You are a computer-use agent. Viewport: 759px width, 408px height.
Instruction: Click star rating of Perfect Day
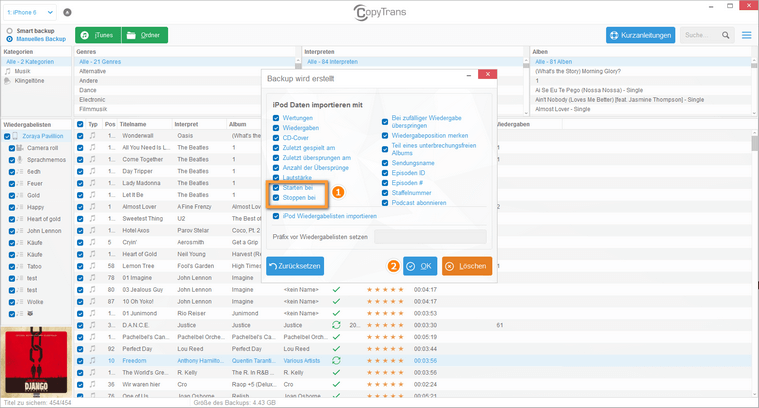tap(385, 349)
